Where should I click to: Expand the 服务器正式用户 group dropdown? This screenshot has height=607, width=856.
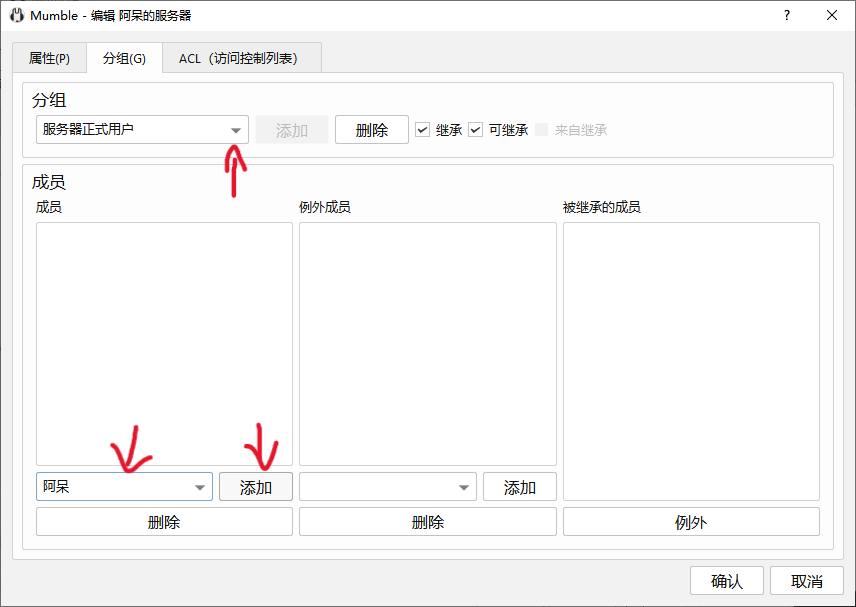coord(236,130)
